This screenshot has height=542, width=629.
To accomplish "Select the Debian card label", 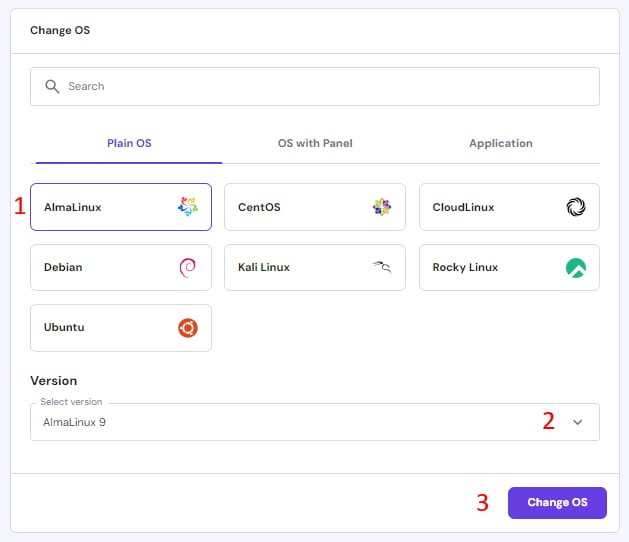I will pos(63,267).
